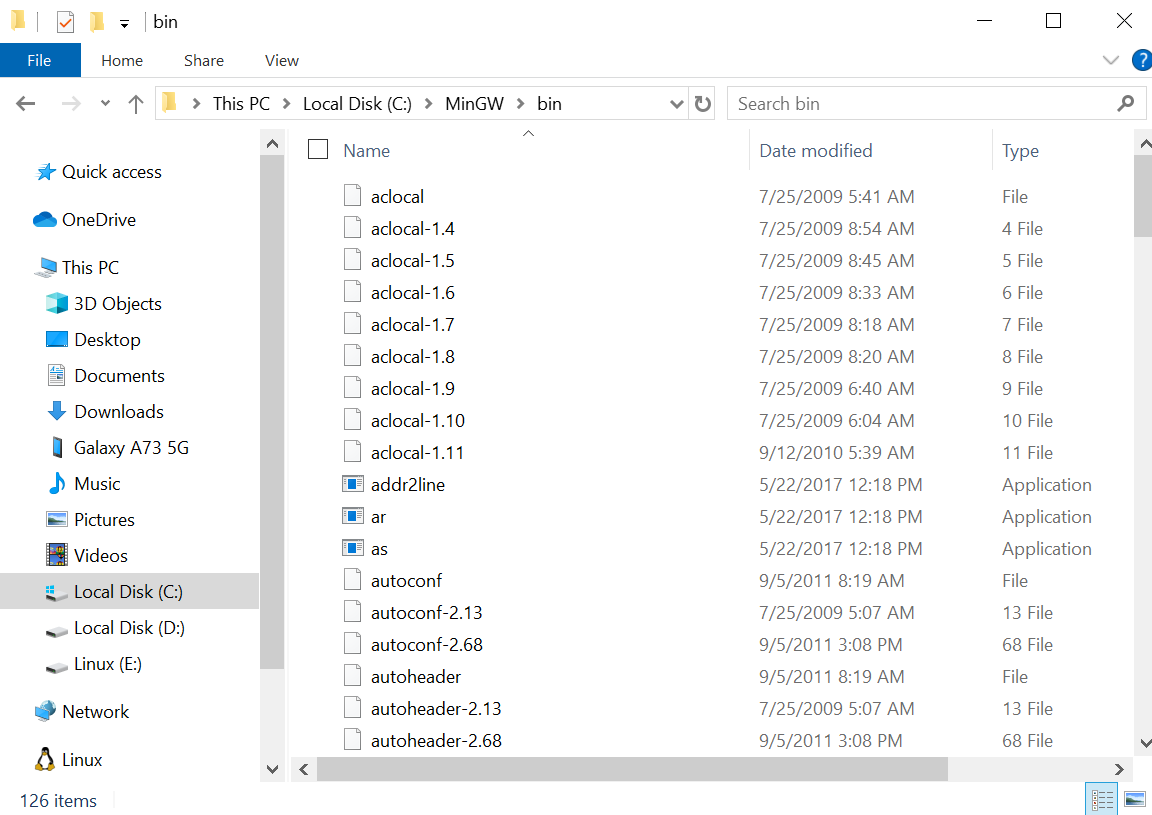Click the autoheader file icon

[353, 676]
